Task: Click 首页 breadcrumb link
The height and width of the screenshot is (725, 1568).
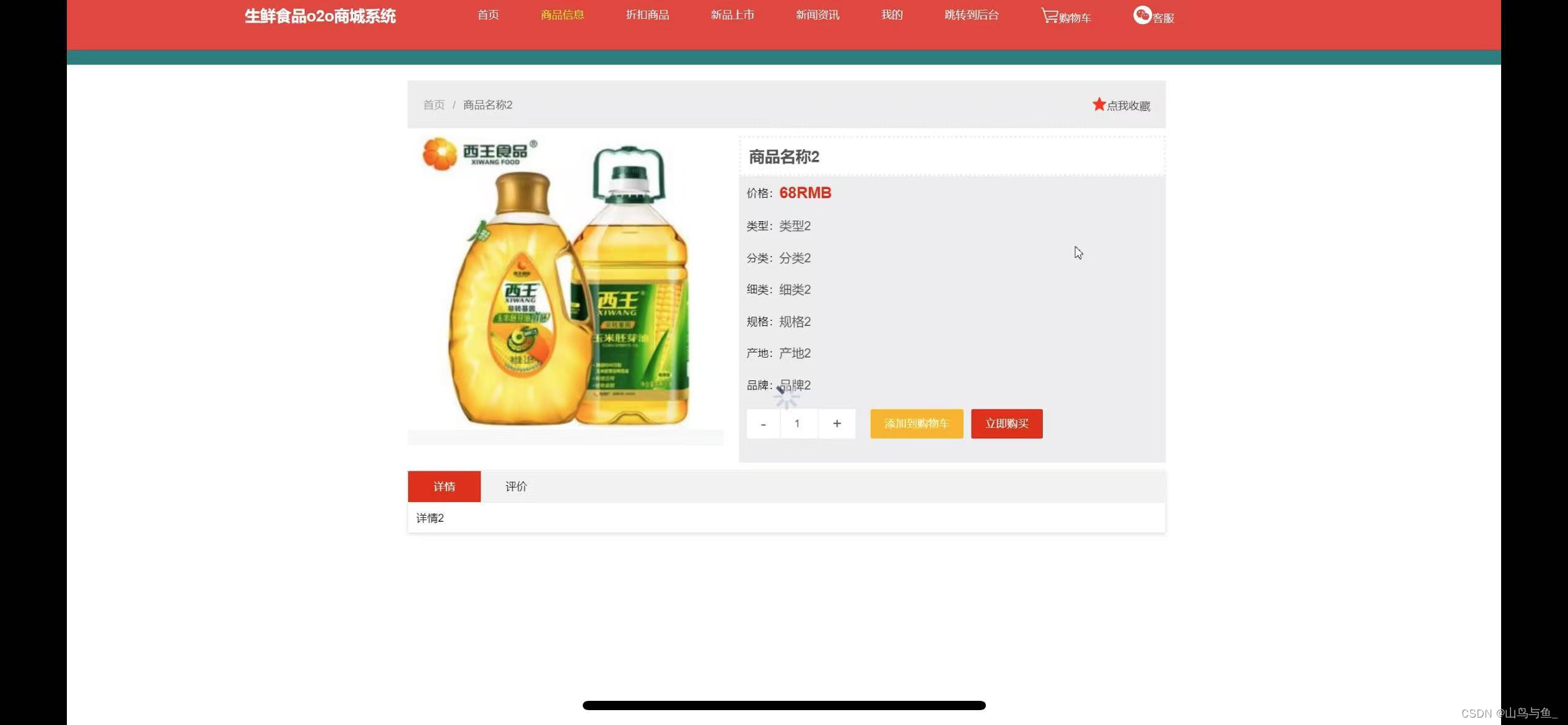Action: click(433, 105)
